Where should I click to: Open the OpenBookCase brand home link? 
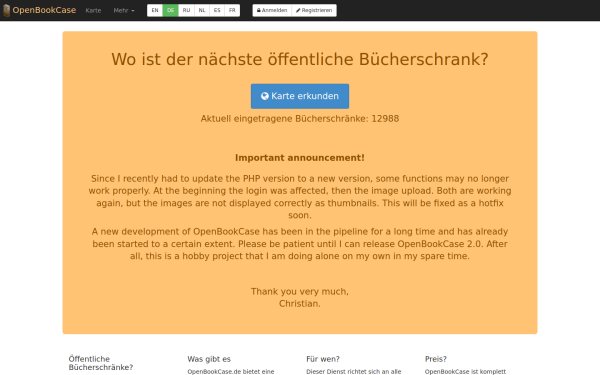click(44, 10)
